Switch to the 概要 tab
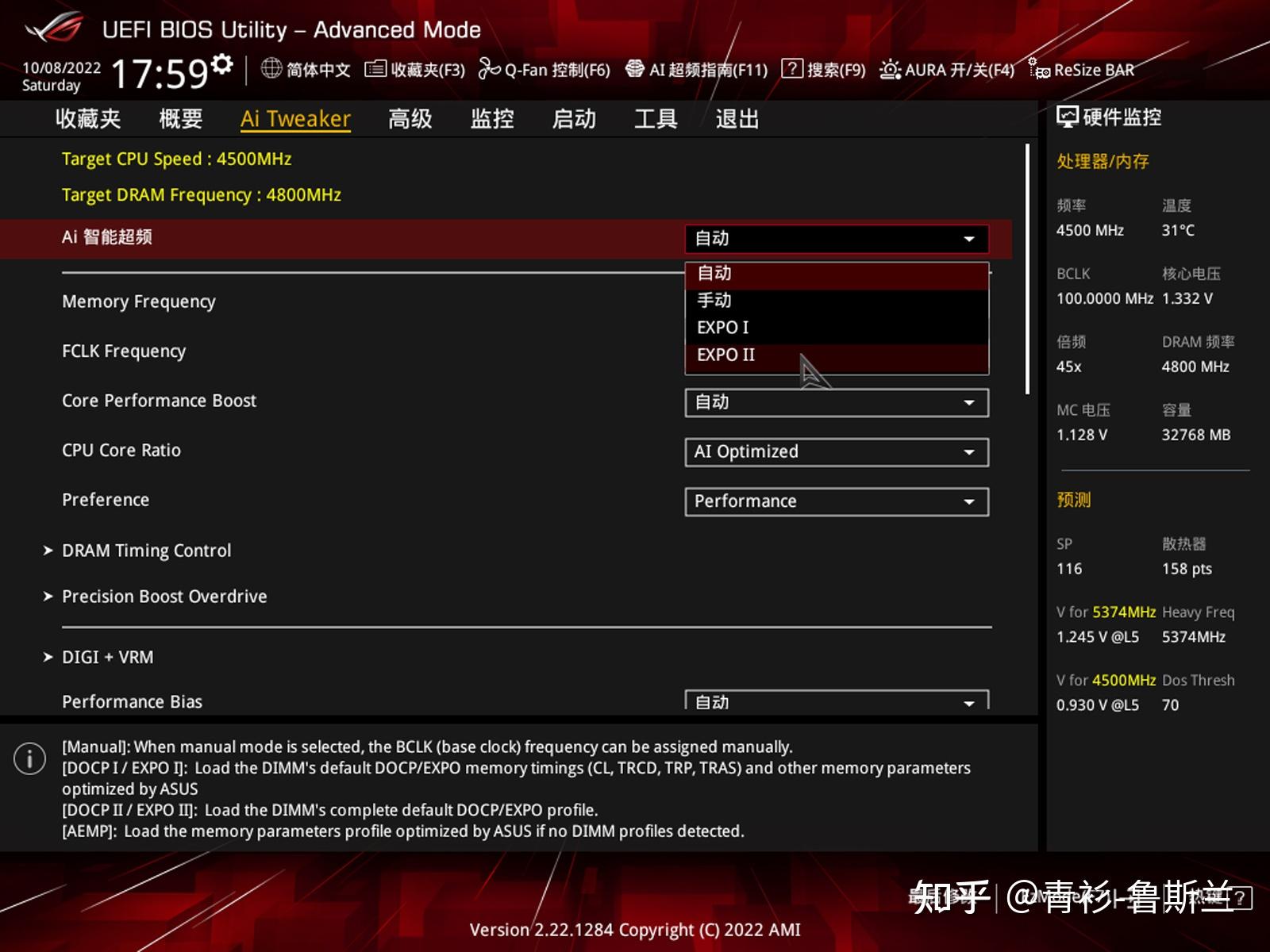This screenshot has width=1270, height=952. [x=181, y=119]
